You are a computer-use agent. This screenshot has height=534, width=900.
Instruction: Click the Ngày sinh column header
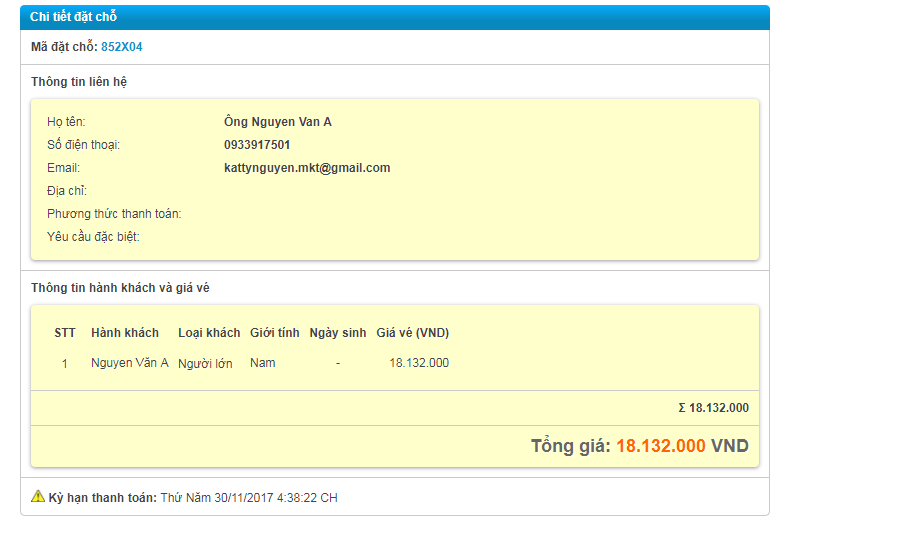338,333
